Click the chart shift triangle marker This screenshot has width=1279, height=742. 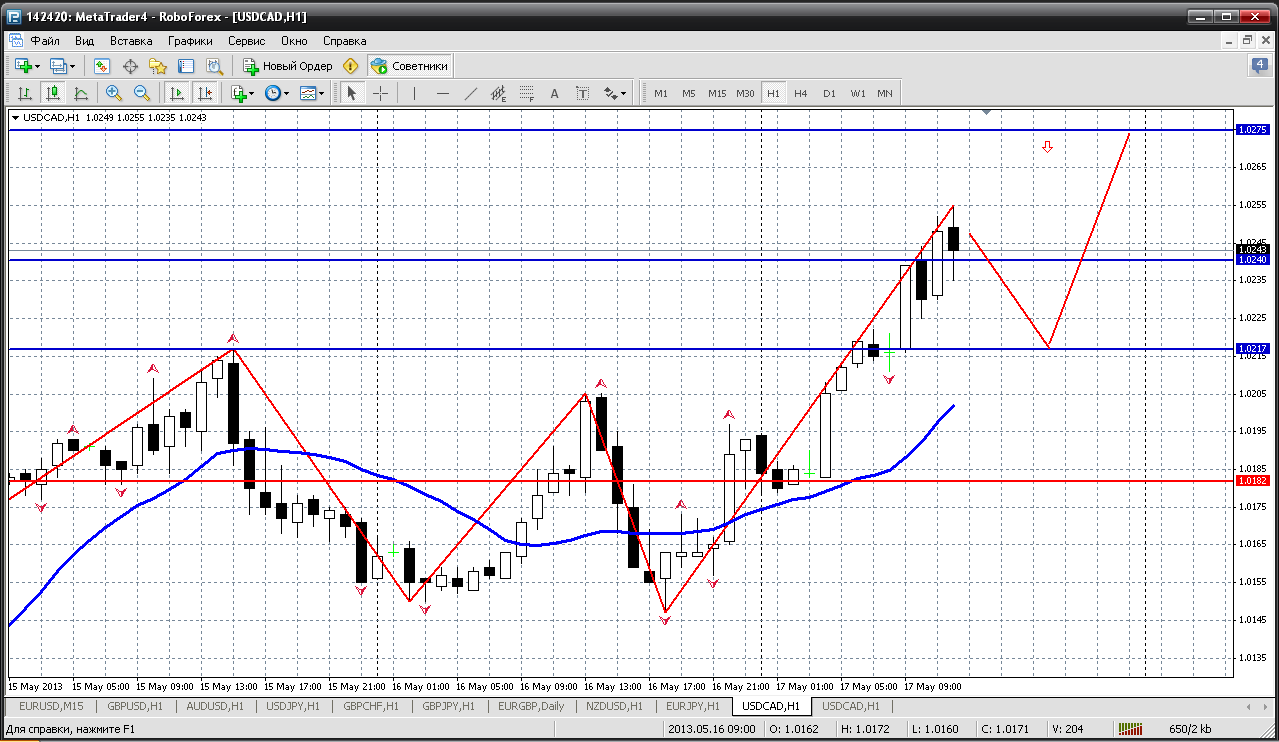(x=987, y=114)
